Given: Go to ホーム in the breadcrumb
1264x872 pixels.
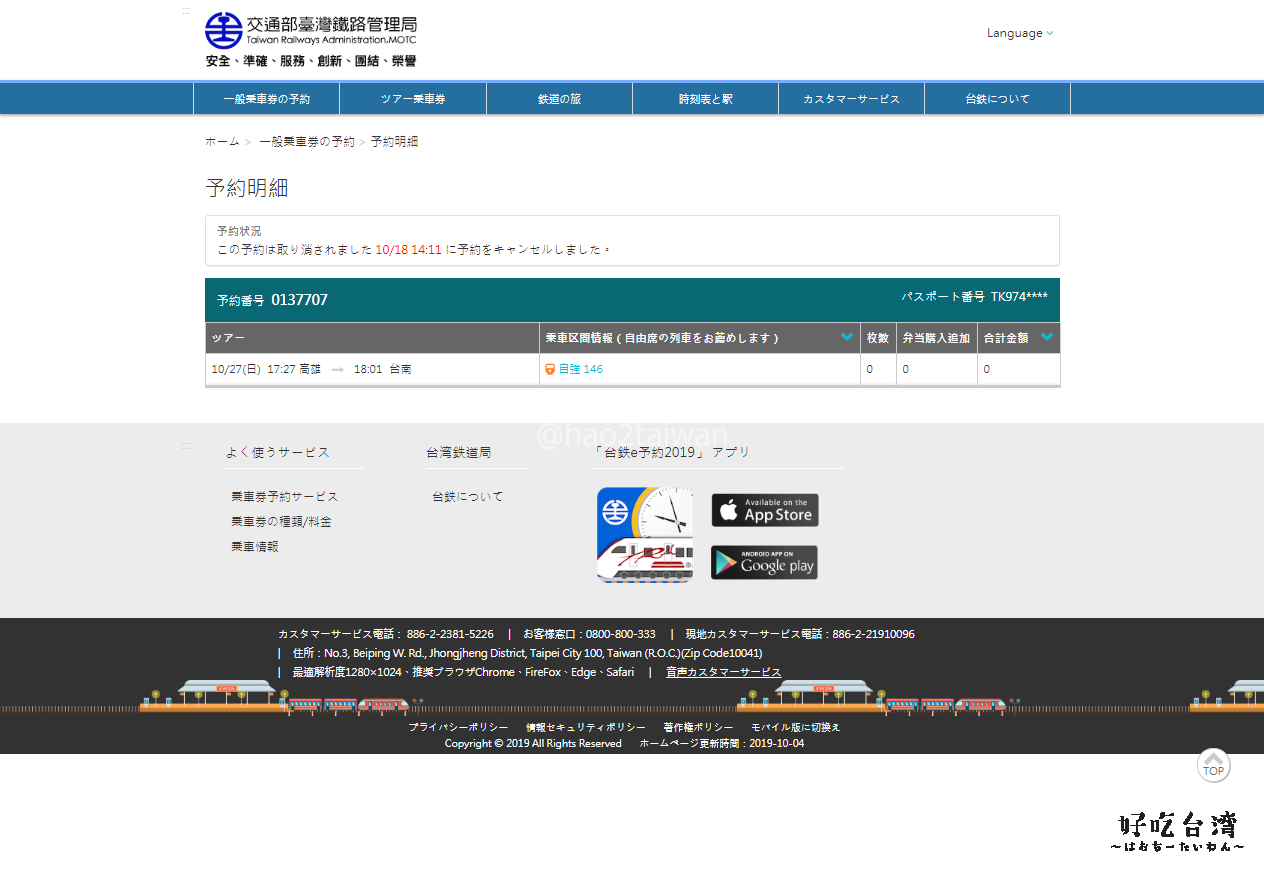Looking at the screenshot, I should coord(222,142).
